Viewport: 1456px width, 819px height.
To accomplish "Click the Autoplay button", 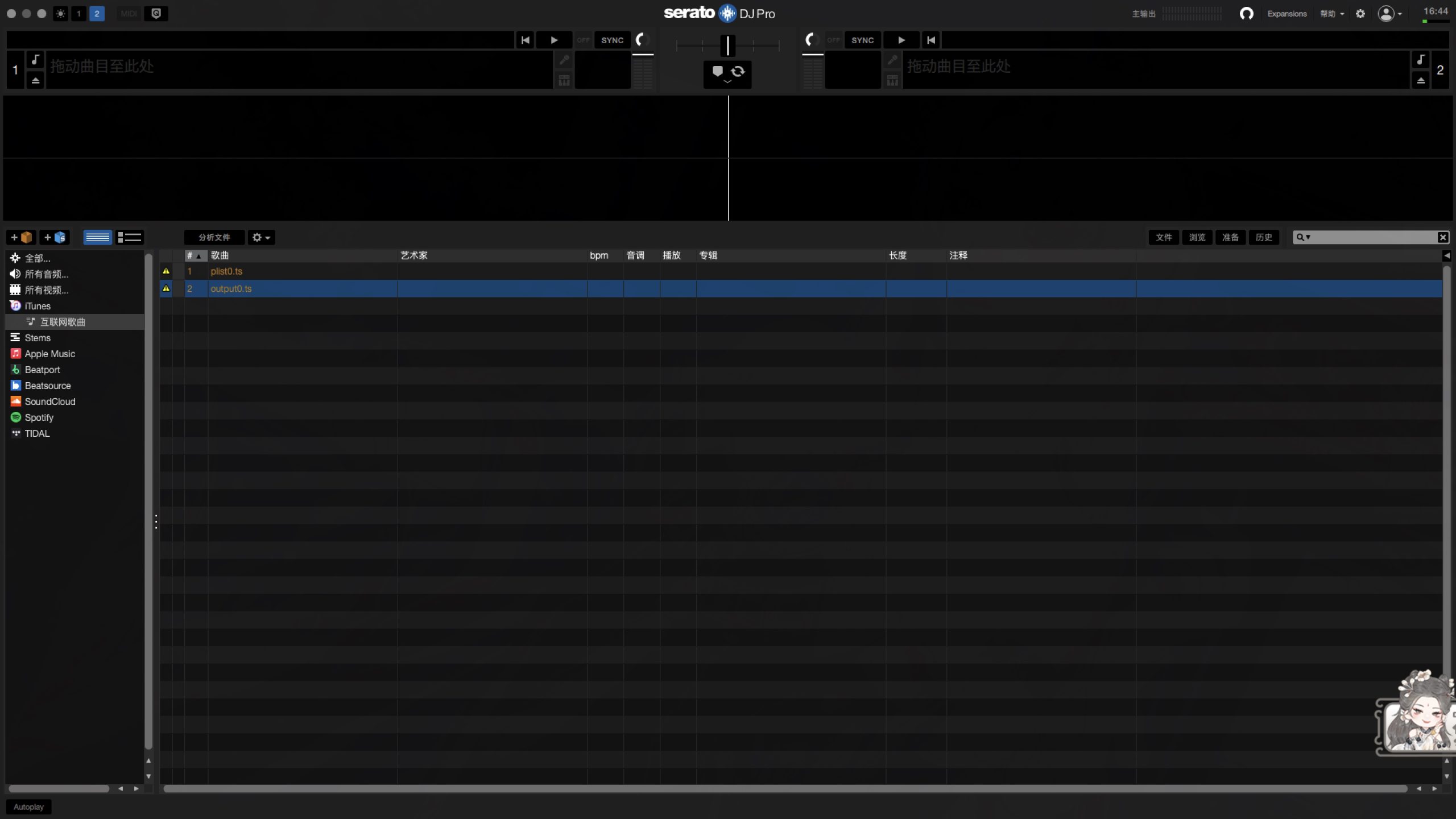I will coord(28,806).
